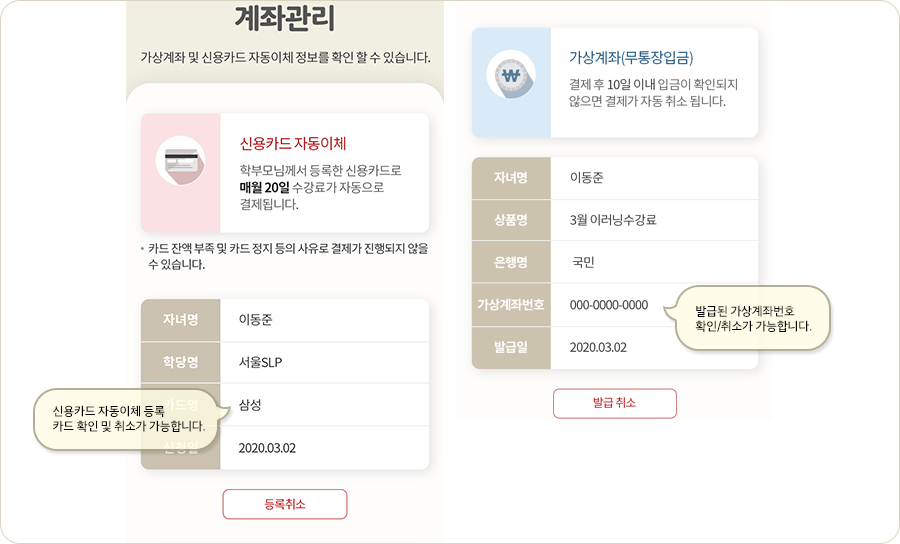Click the won coin icon
The height and width of the screenshot is (544, 900).
point(511,75)
